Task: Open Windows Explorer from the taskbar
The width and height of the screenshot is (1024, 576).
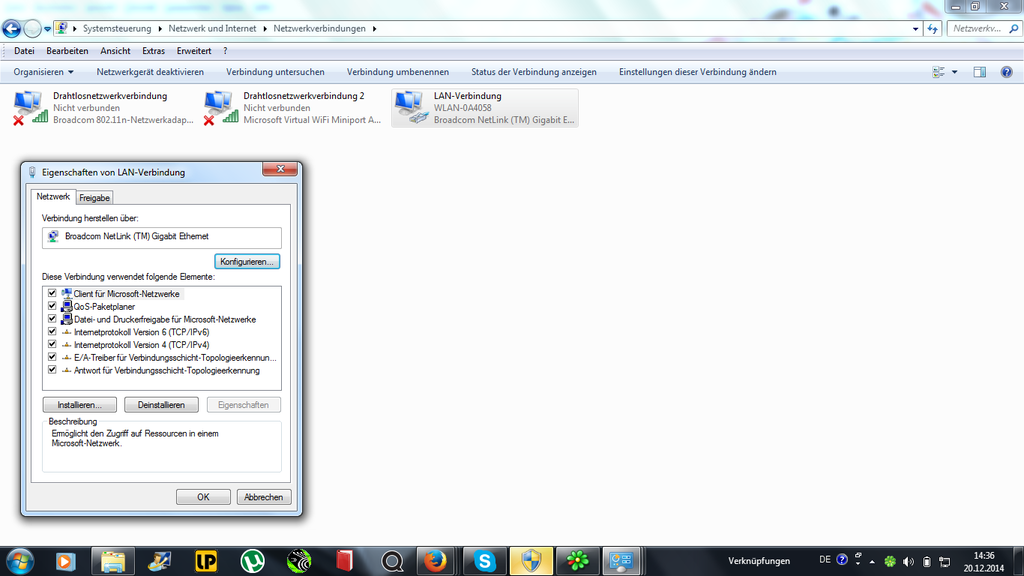Action: click(113, 561)
